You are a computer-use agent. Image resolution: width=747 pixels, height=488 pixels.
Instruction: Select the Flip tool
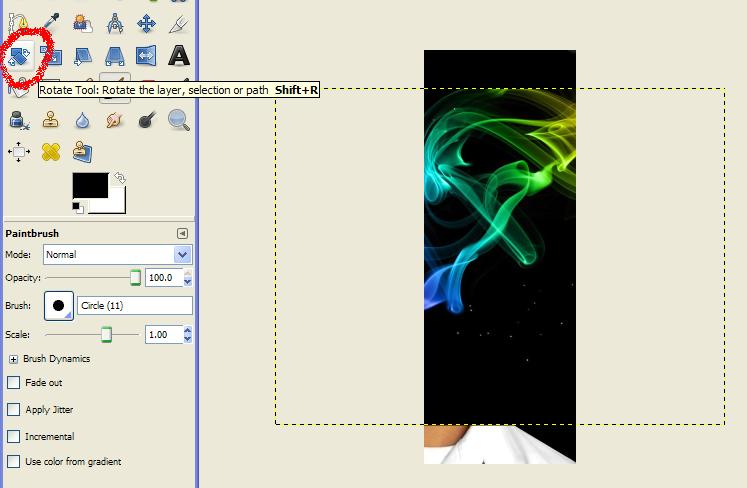[x=146, y=55]
